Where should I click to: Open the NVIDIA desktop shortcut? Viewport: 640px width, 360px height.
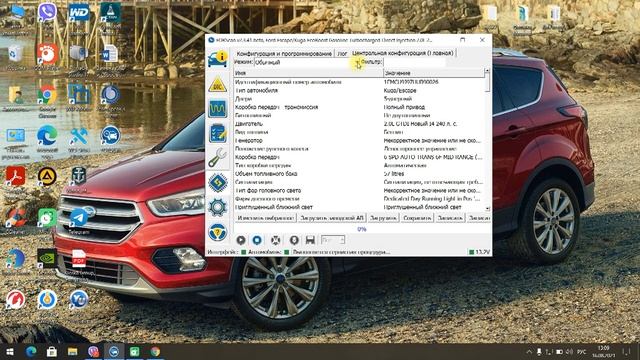(x=47, y=258)
